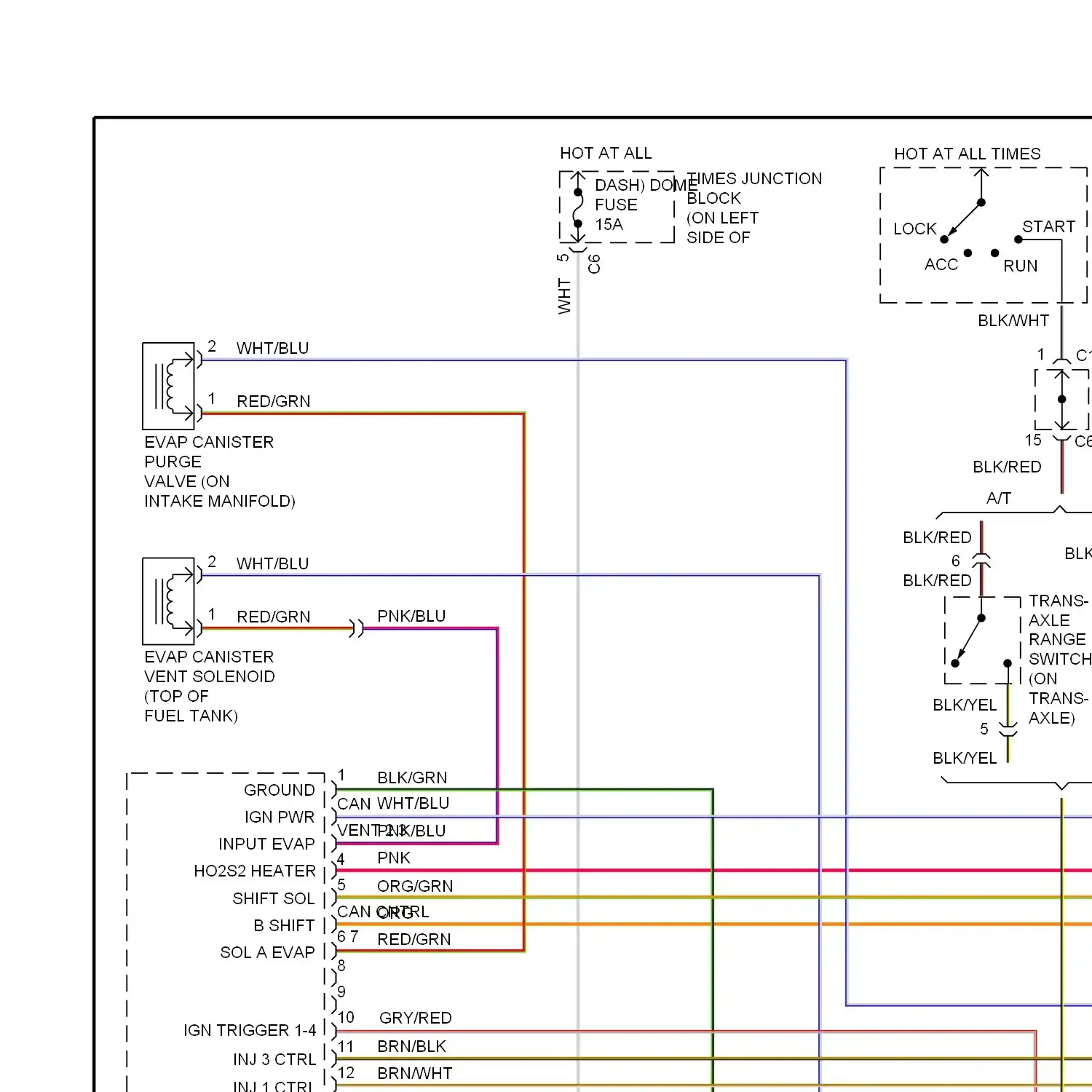Click 'PNK/BLU' label next to the inline connector

click(411, 616)
